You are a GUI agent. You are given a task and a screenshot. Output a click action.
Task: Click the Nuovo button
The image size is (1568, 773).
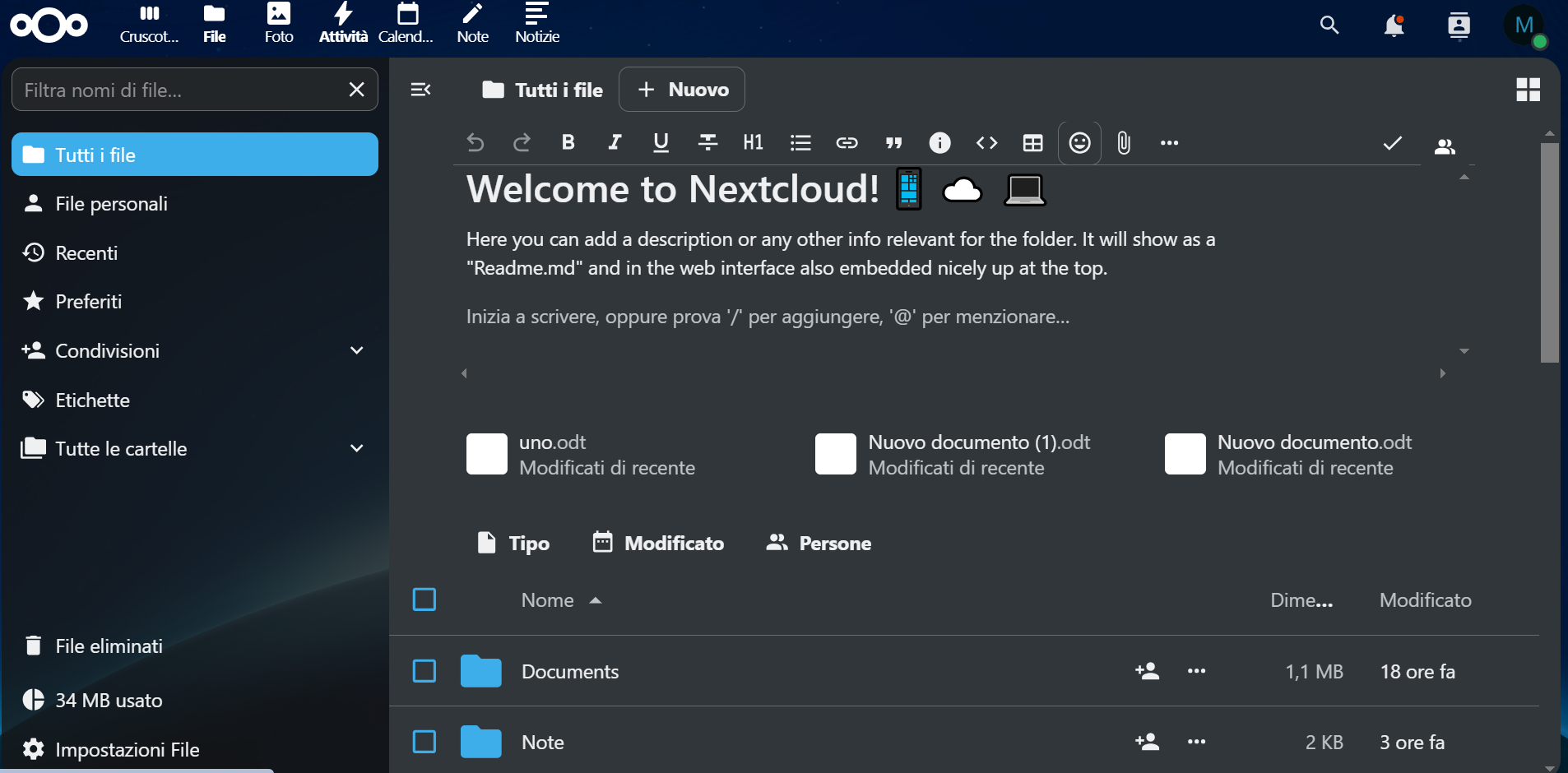pos(682,90)
